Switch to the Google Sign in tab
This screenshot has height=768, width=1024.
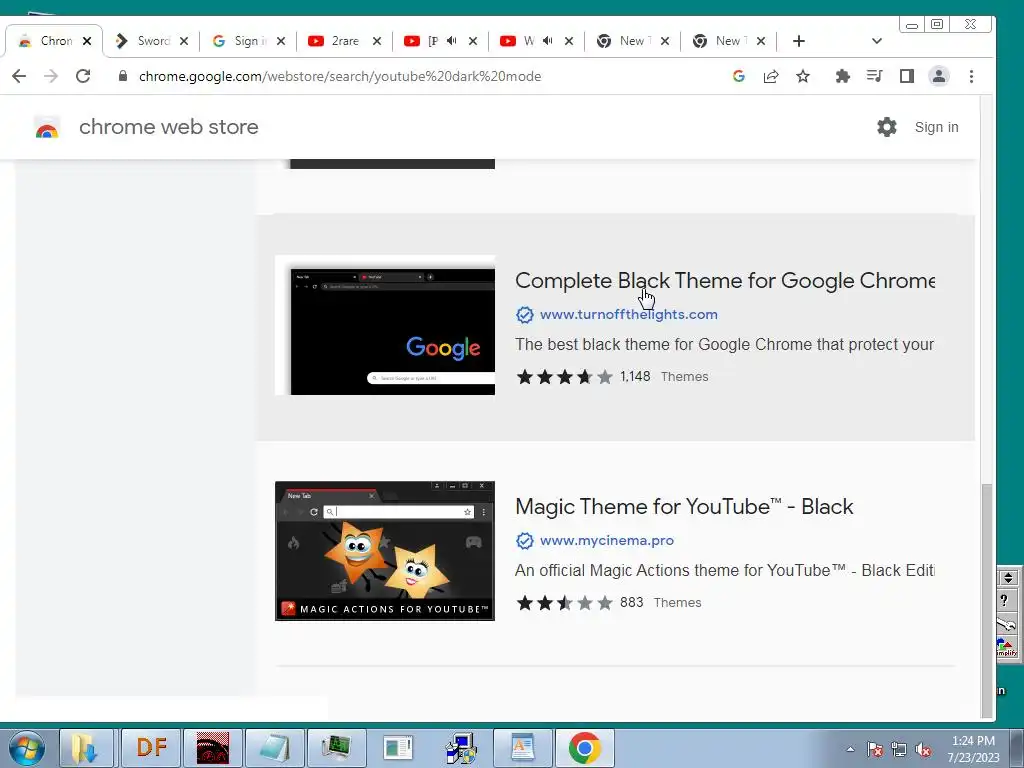pos(240,40)
